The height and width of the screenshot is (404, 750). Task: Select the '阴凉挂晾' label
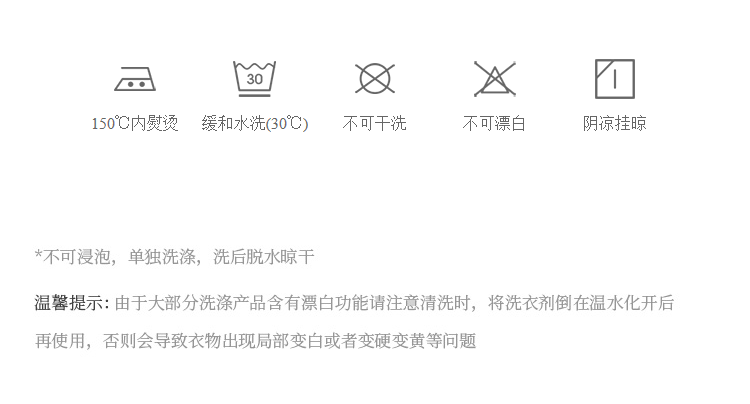point(615,123)
